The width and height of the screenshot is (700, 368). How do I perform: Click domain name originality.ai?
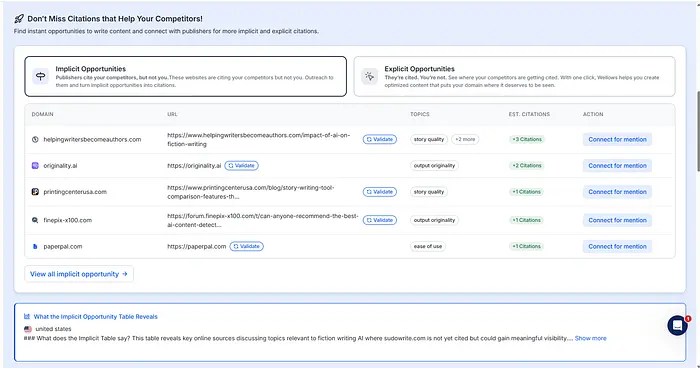pos(60,166)
